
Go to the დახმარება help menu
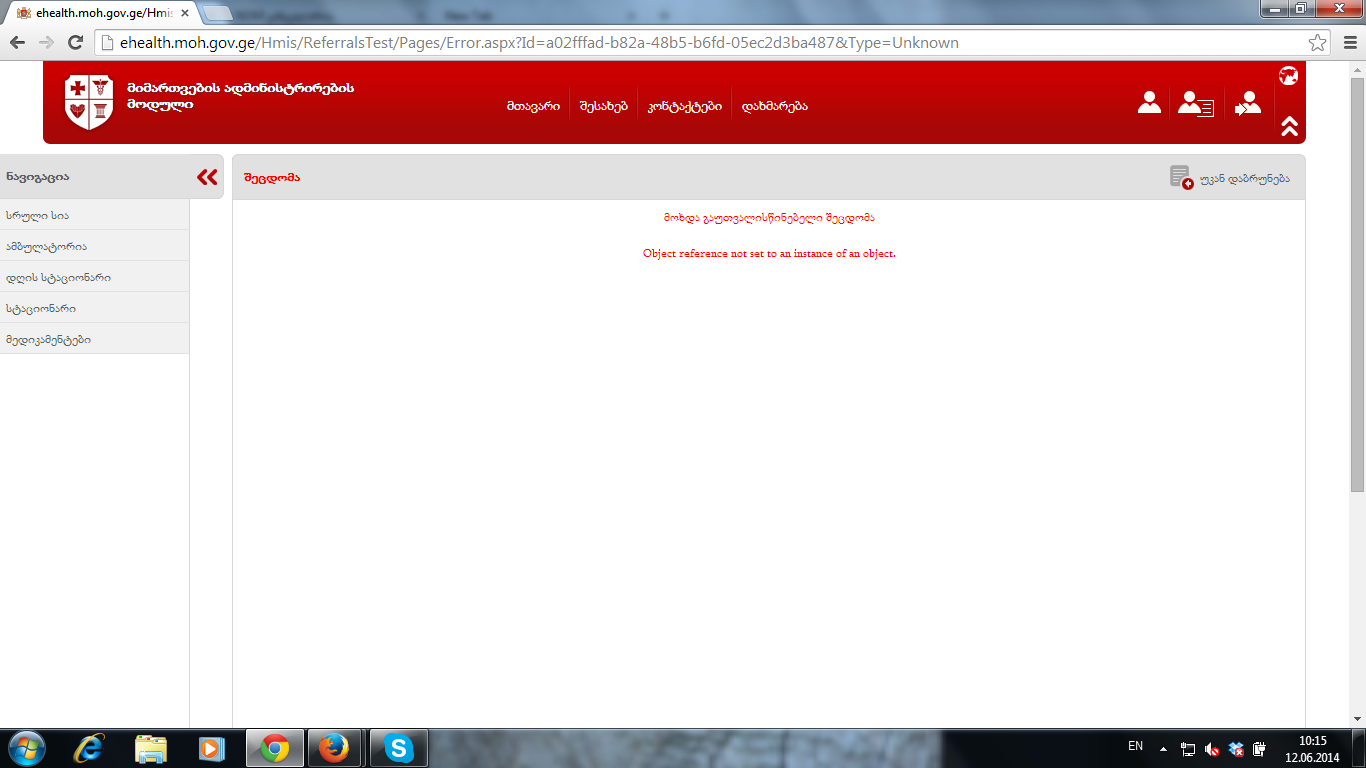click(x=774, y=106)
